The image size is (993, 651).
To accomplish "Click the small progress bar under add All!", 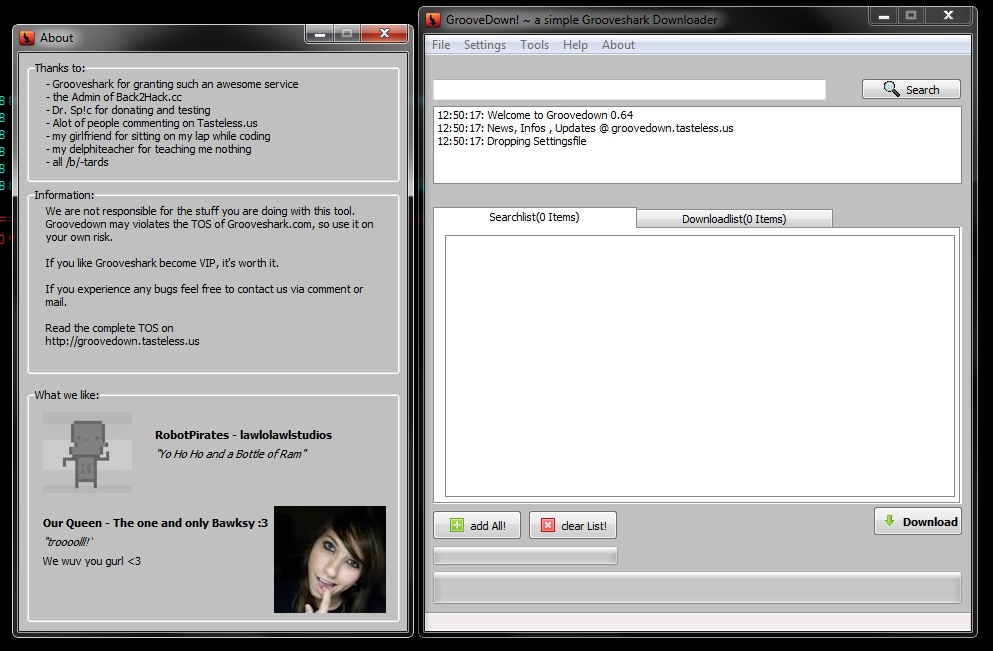I will (525, 556).
